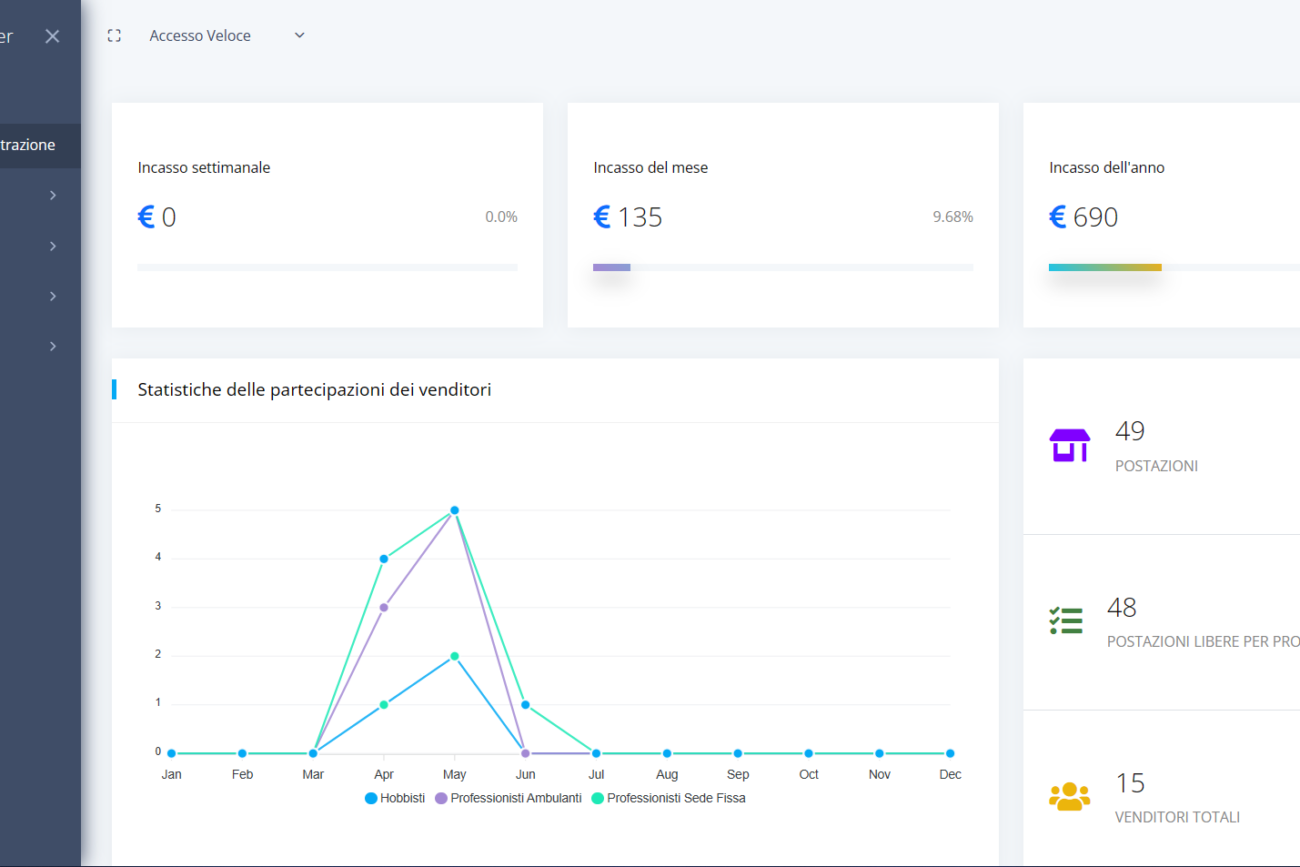Image resolution: width=1300 pixels, height=867 pixels.
Task: Click euro icon in Incasso del mese card
Action: 602,217
